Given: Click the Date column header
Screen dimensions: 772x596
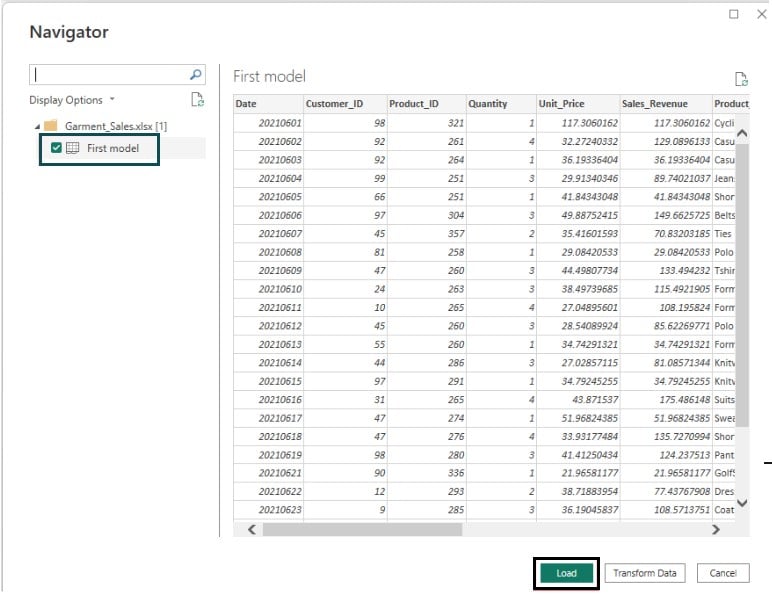Looking at the screenshot, I should click(268, 104).
